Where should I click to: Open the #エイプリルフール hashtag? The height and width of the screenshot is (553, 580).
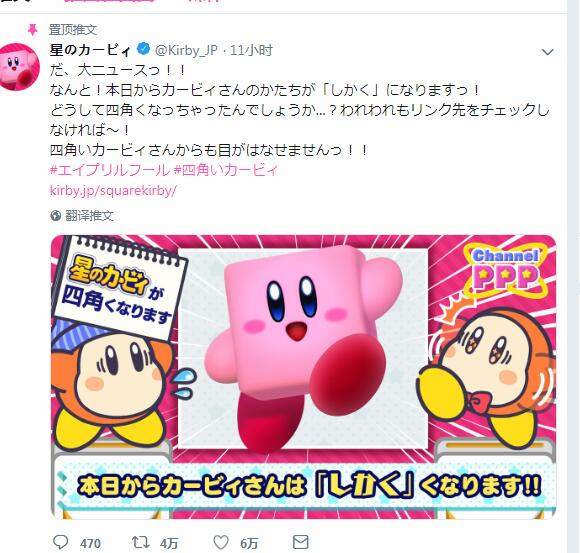(109, 170)
